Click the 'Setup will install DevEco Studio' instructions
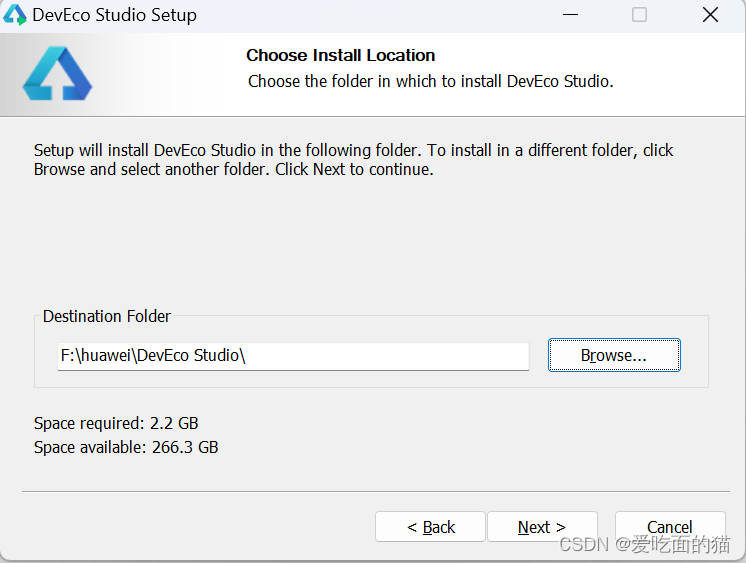Screen dimensions: 746x563 pos(353,159)
